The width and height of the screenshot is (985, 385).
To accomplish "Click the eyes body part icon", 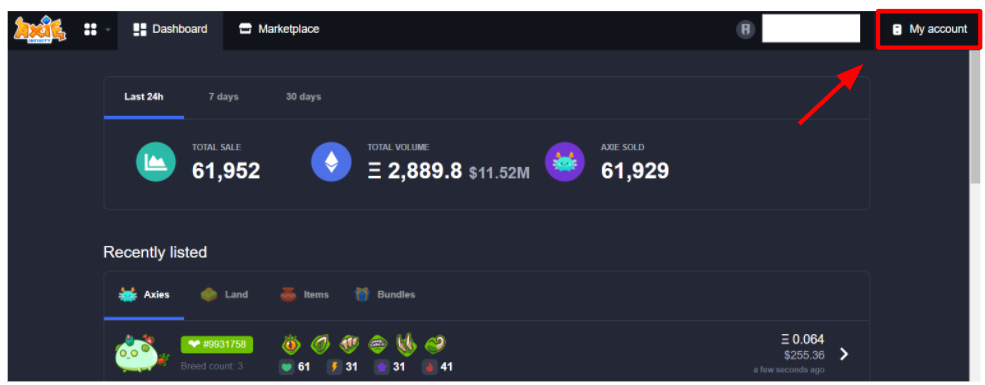I will coord(291,344).
